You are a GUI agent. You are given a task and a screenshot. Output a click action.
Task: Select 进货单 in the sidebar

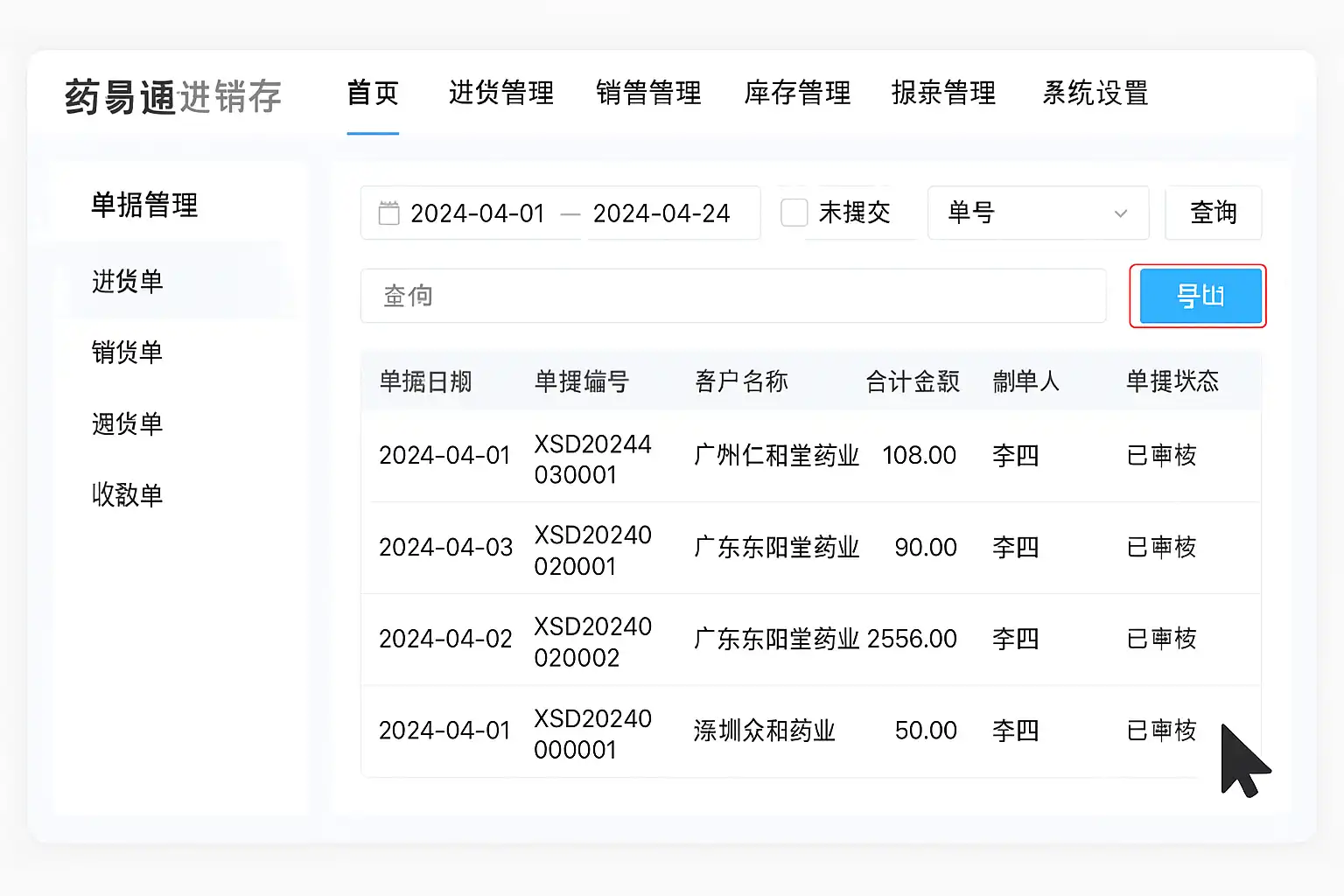[x=128, y=282]
